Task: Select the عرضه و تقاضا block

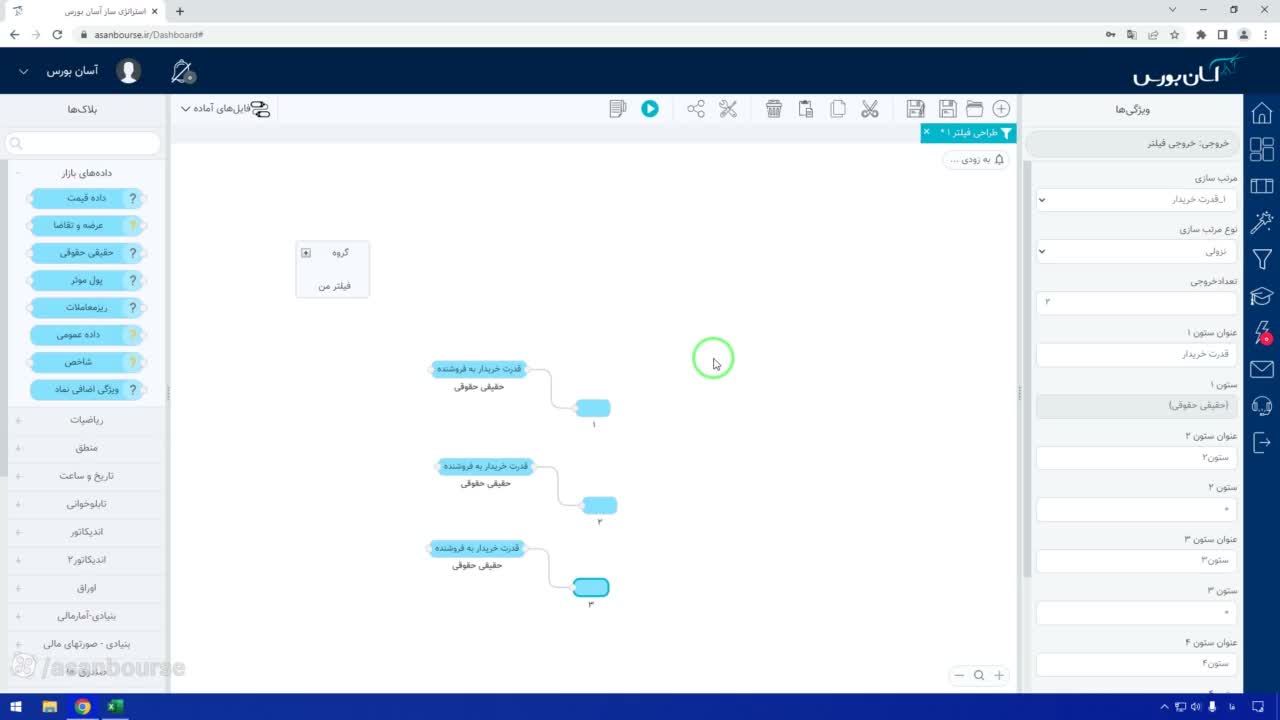Action: [87, 225]
